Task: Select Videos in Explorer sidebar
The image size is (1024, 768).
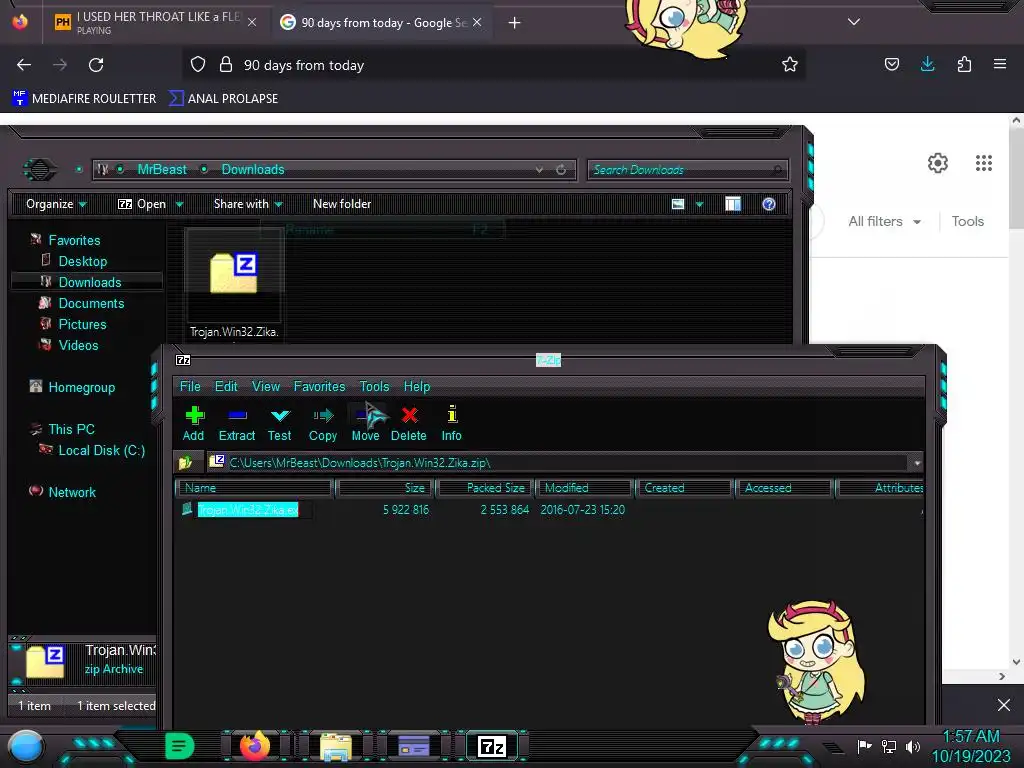Action: pyautogui.click(x=78, y=345)
